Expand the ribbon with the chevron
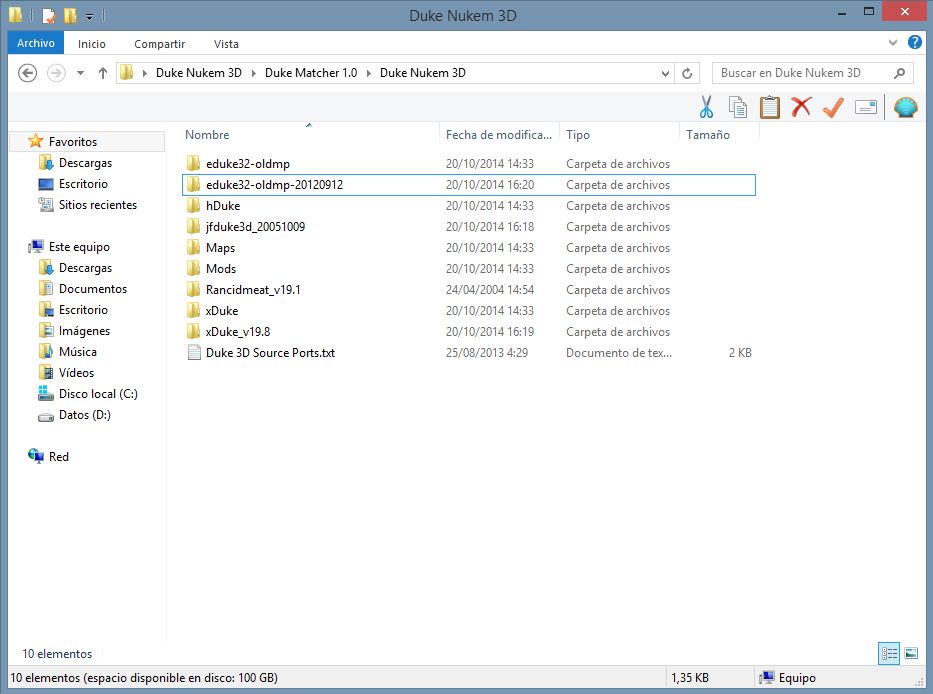The height and width of the screenshot is (694, 933). pos(893,42)
